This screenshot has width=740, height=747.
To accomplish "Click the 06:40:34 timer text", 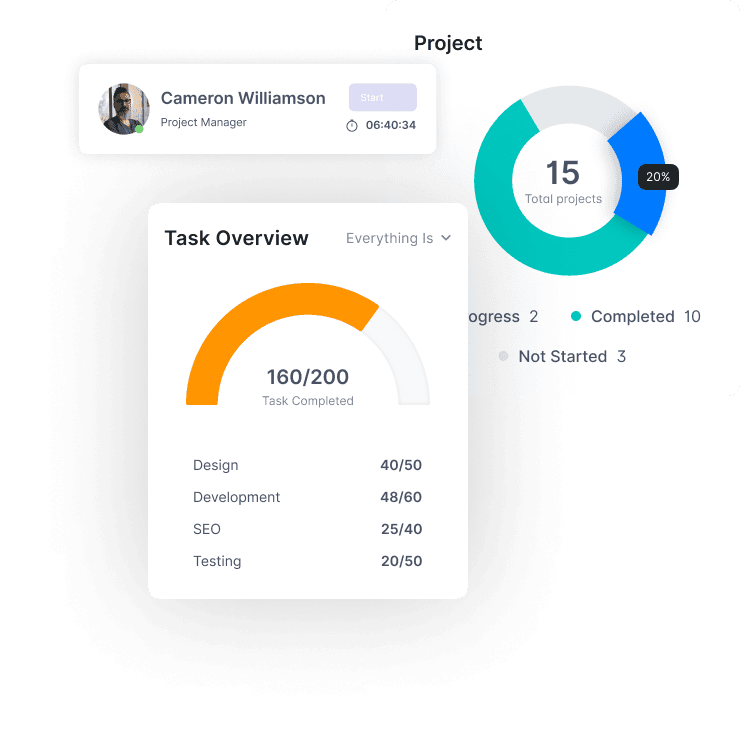I will click(391, 126).
